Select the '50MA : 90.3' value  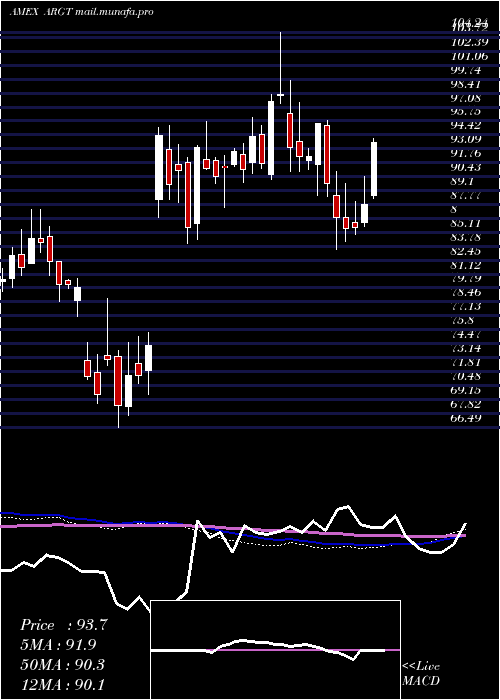[x=62, y=665]
